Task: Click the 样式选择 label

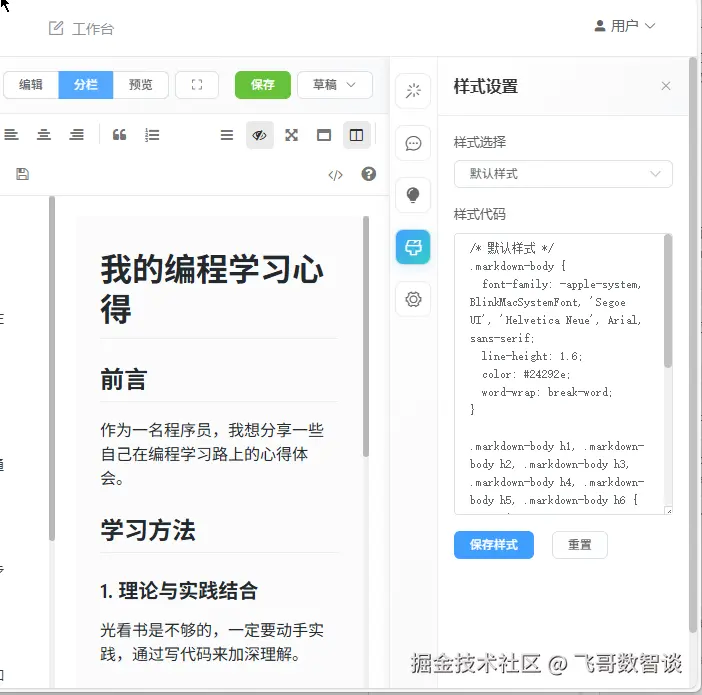Action: click(x=479, y=142)
